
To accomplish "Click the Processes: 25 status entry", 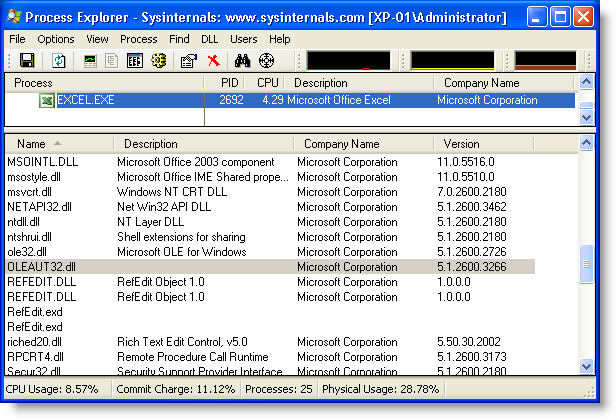I will pos(279,389).
